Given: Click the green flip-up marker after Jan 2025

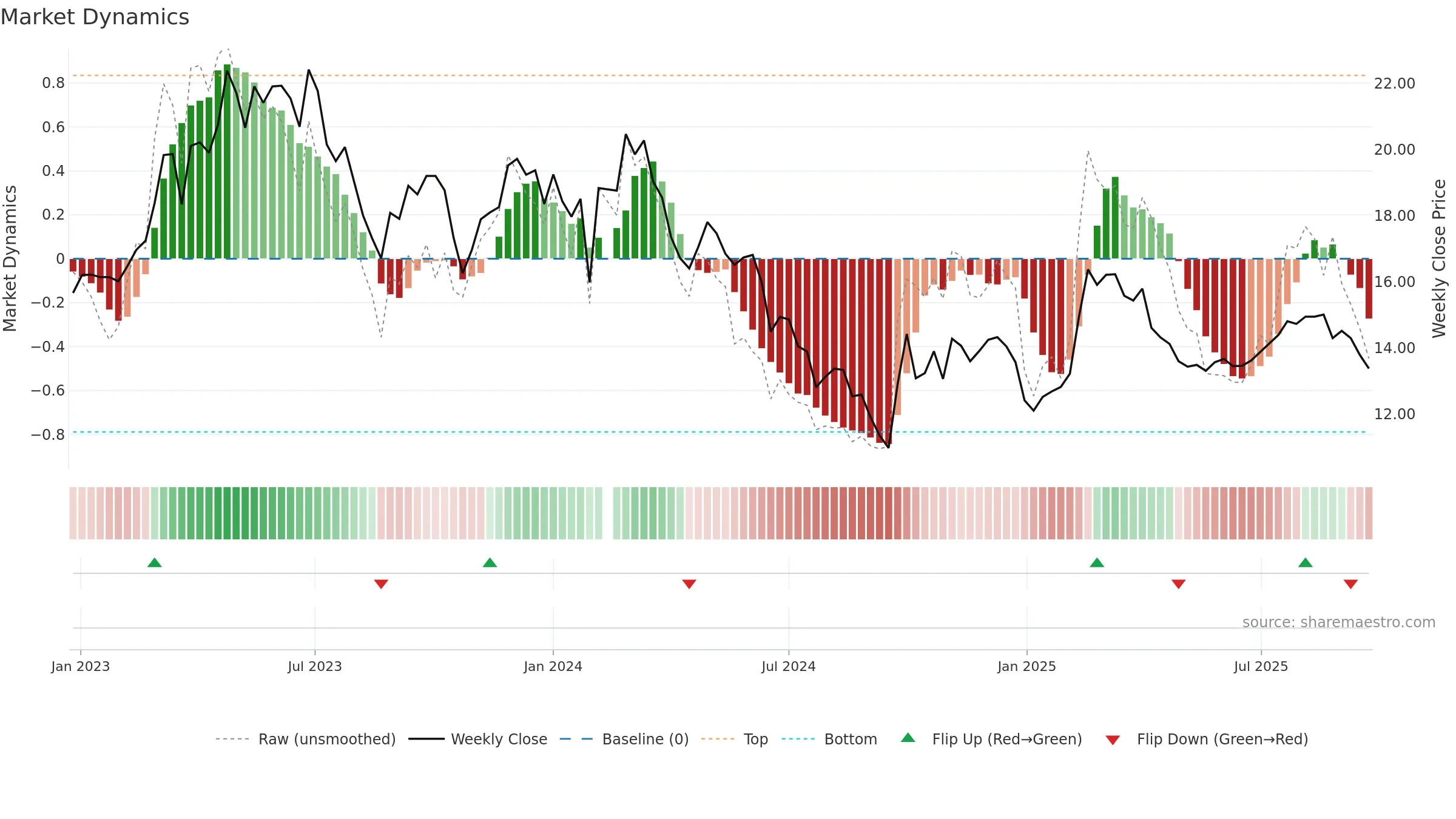Looking at the screenshot, I should [x=1097, y=562].
